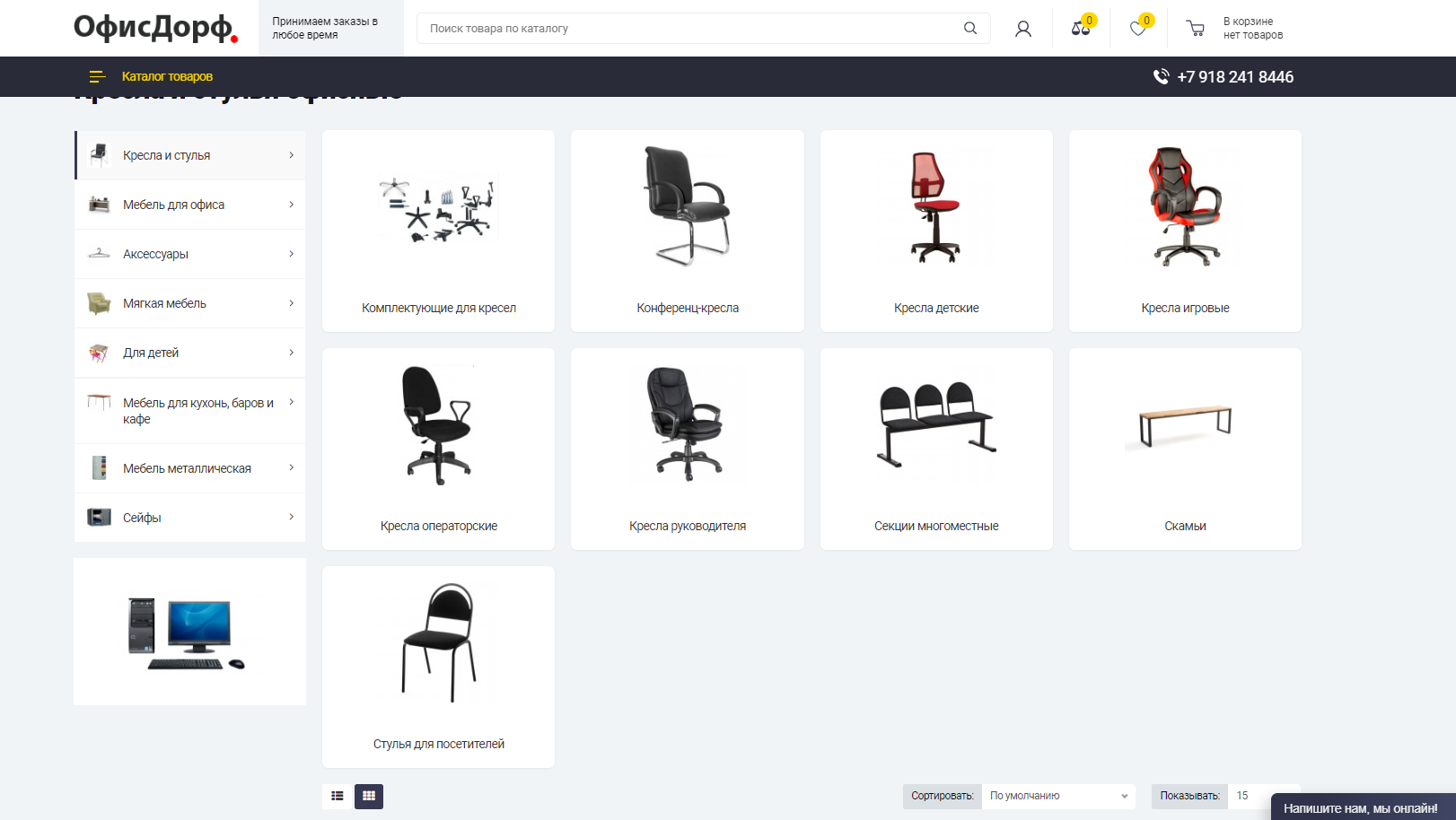Open Стулья для посетителей category link
Viewport: 1456px width, 820px height.
tap(439, 744)
